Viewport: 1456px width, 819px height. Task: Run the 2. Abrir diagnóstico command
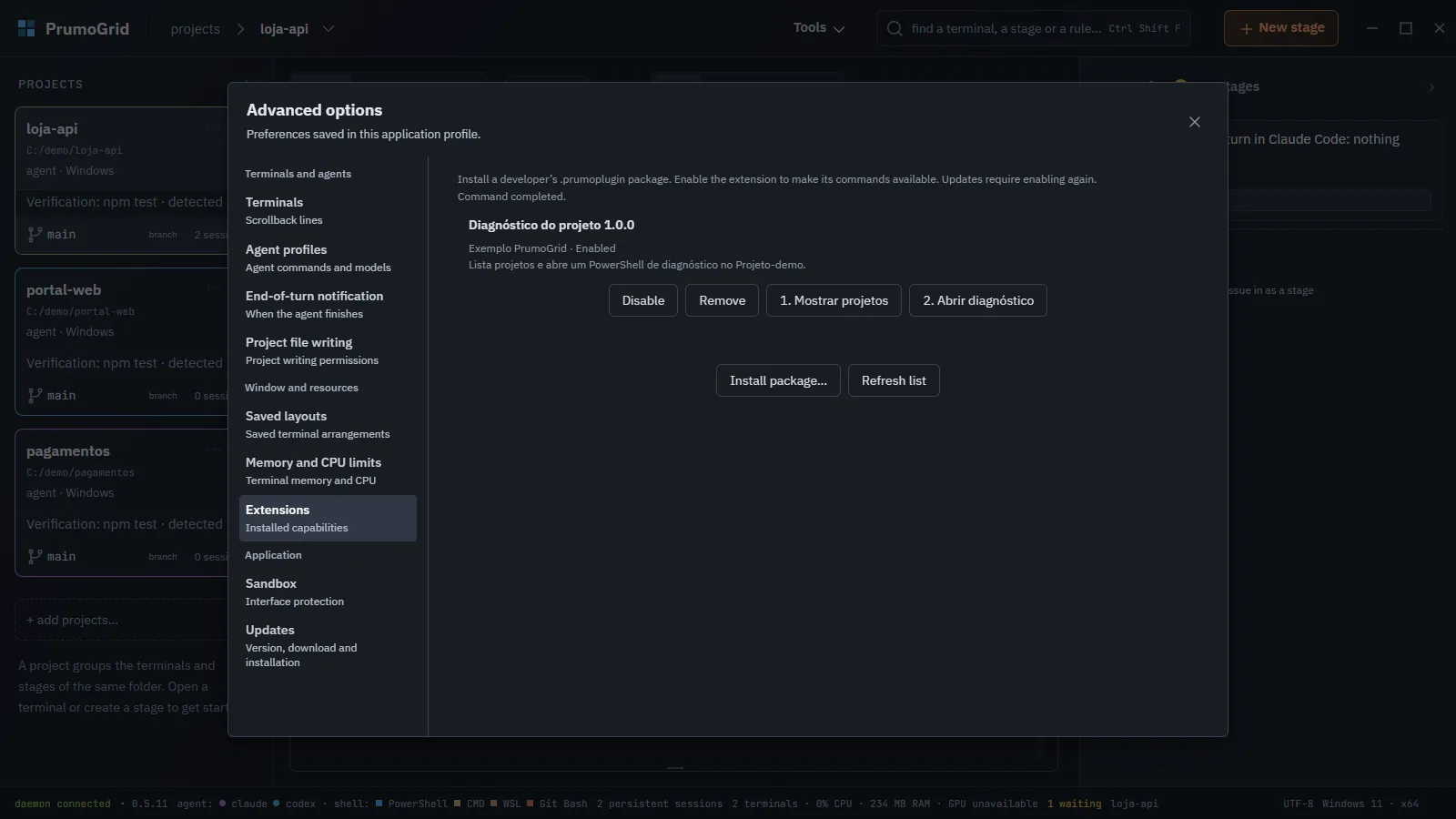[x=978, y=300]
